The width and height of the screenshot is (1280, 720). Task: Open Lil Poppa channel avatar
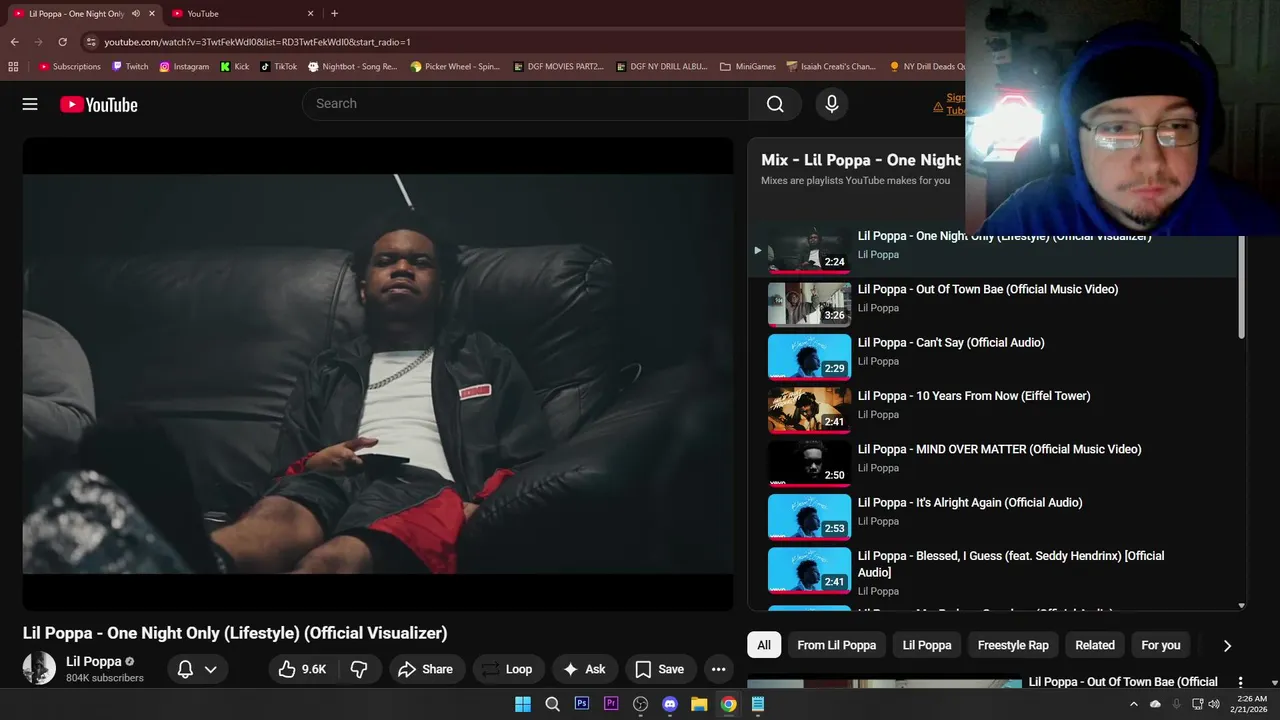pyautogui.click(x=39, y=668)
